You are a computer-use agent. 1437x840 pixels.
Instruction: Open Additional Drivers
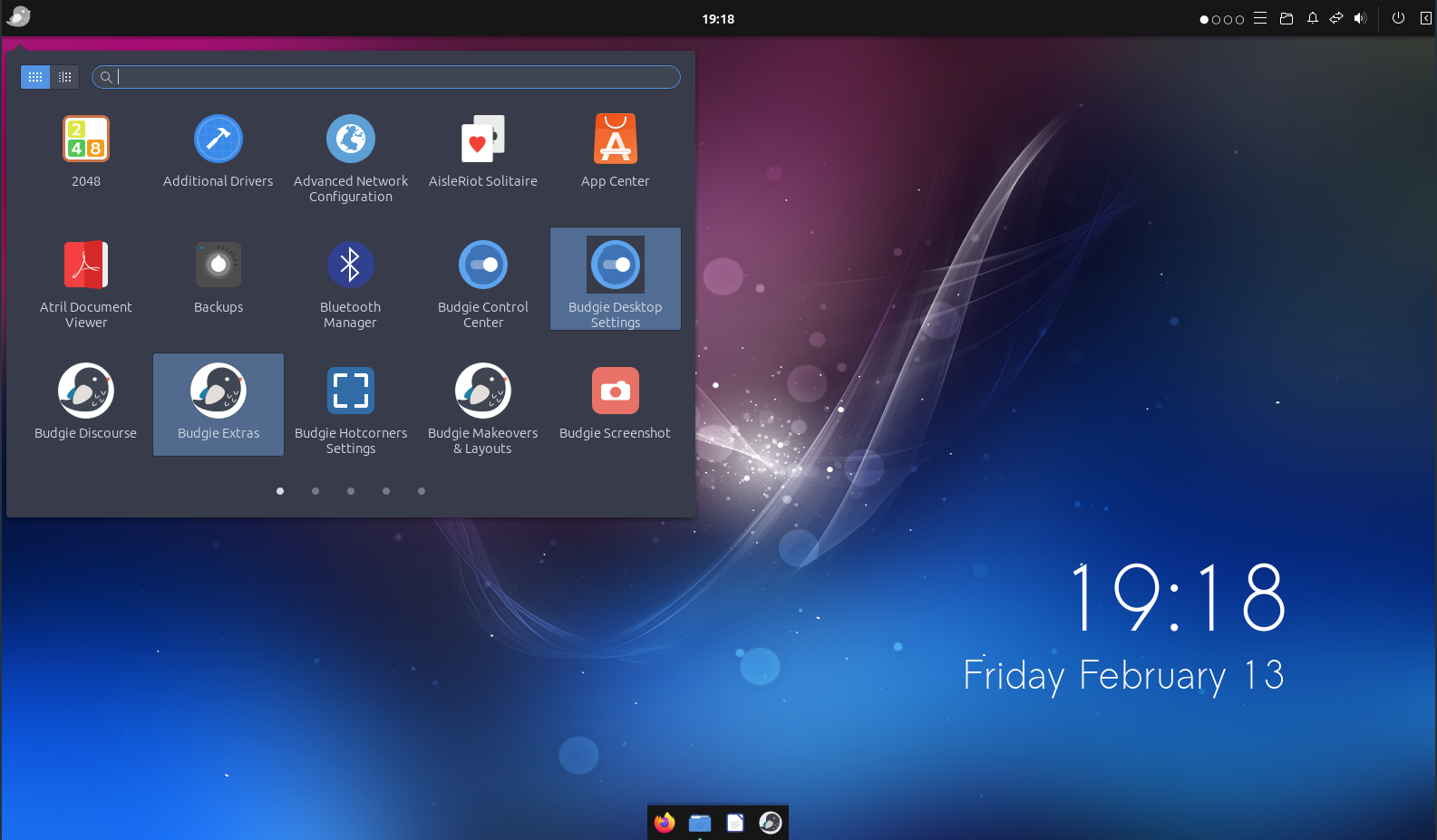[218, 152]
